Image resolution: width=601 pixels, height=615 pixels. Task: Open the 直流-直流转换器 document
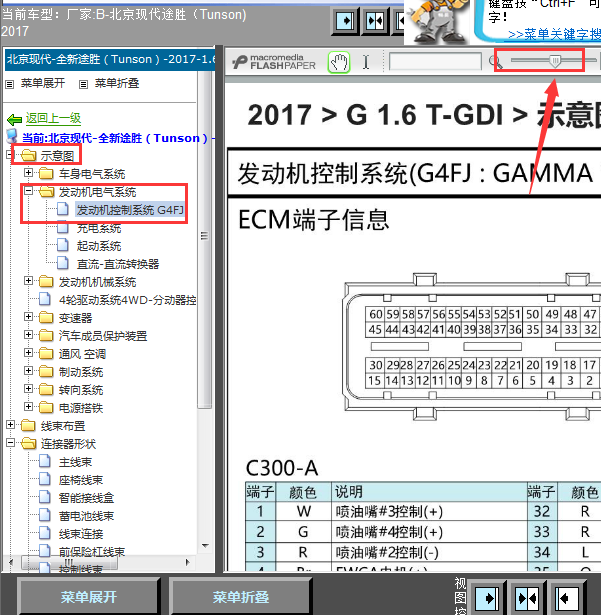(118, 264)
